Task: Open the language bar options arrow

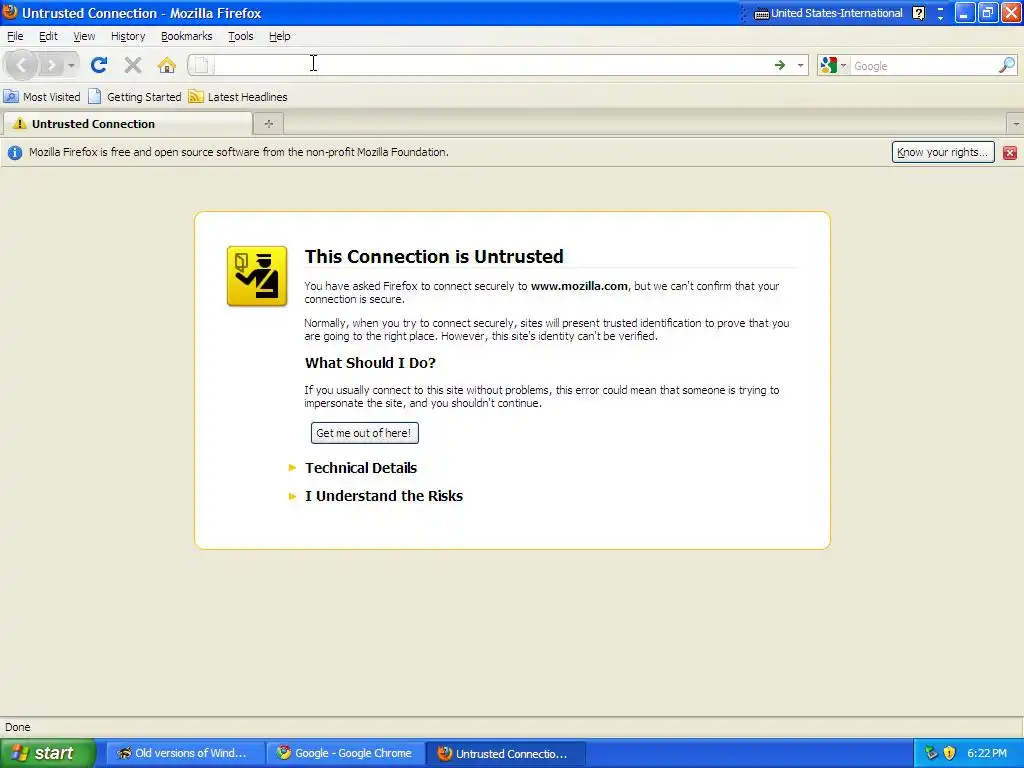Action: [940, 17]
